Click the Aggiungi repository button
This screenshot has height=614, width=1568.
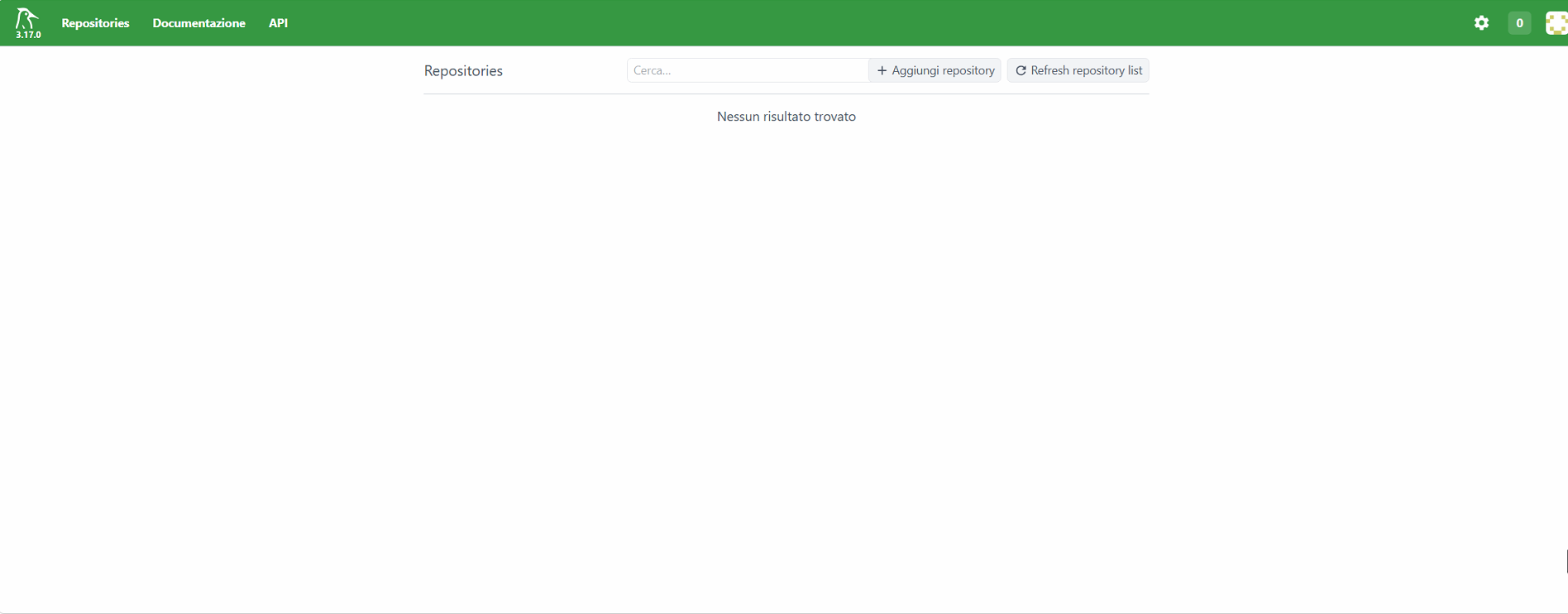[x=935, y=70]
